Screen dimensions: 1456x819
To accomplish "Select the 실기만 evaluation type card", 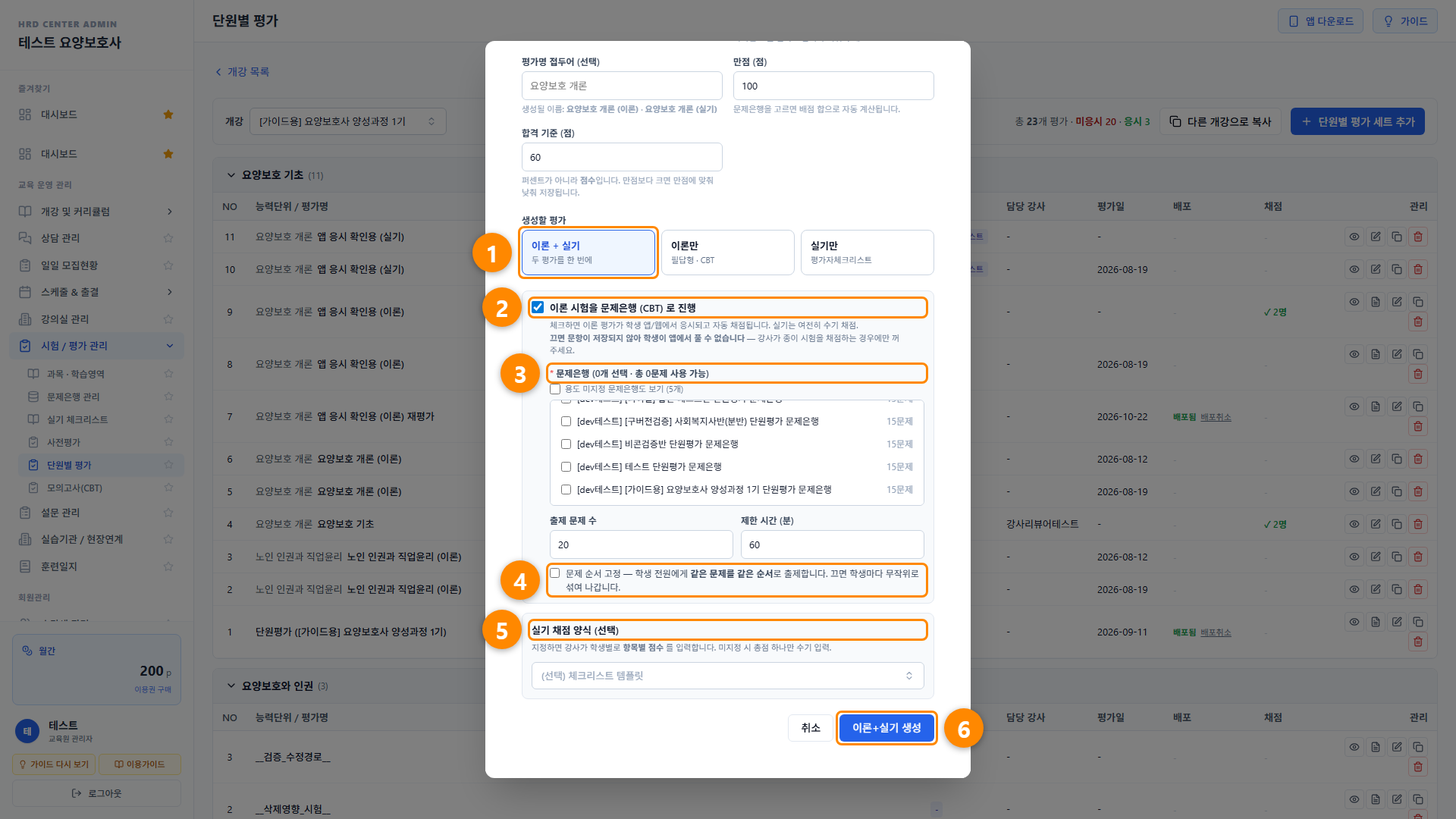I will coord(868,253).
